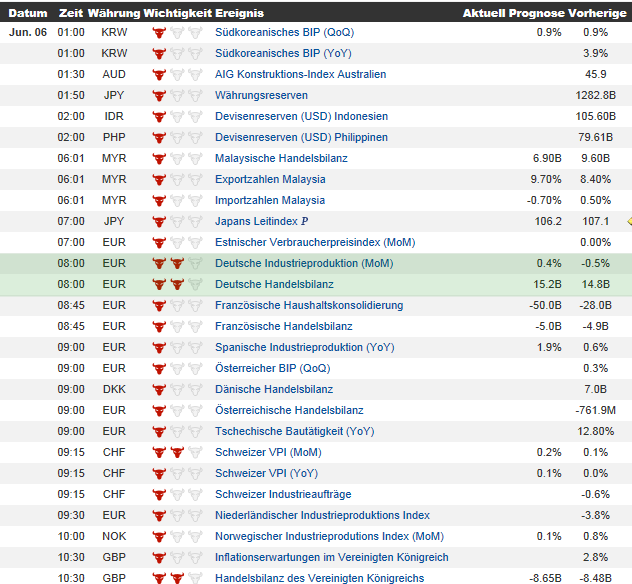Click the AUD currency cell
This screenshot has height=584, width=632.
(x=114, y=74)
